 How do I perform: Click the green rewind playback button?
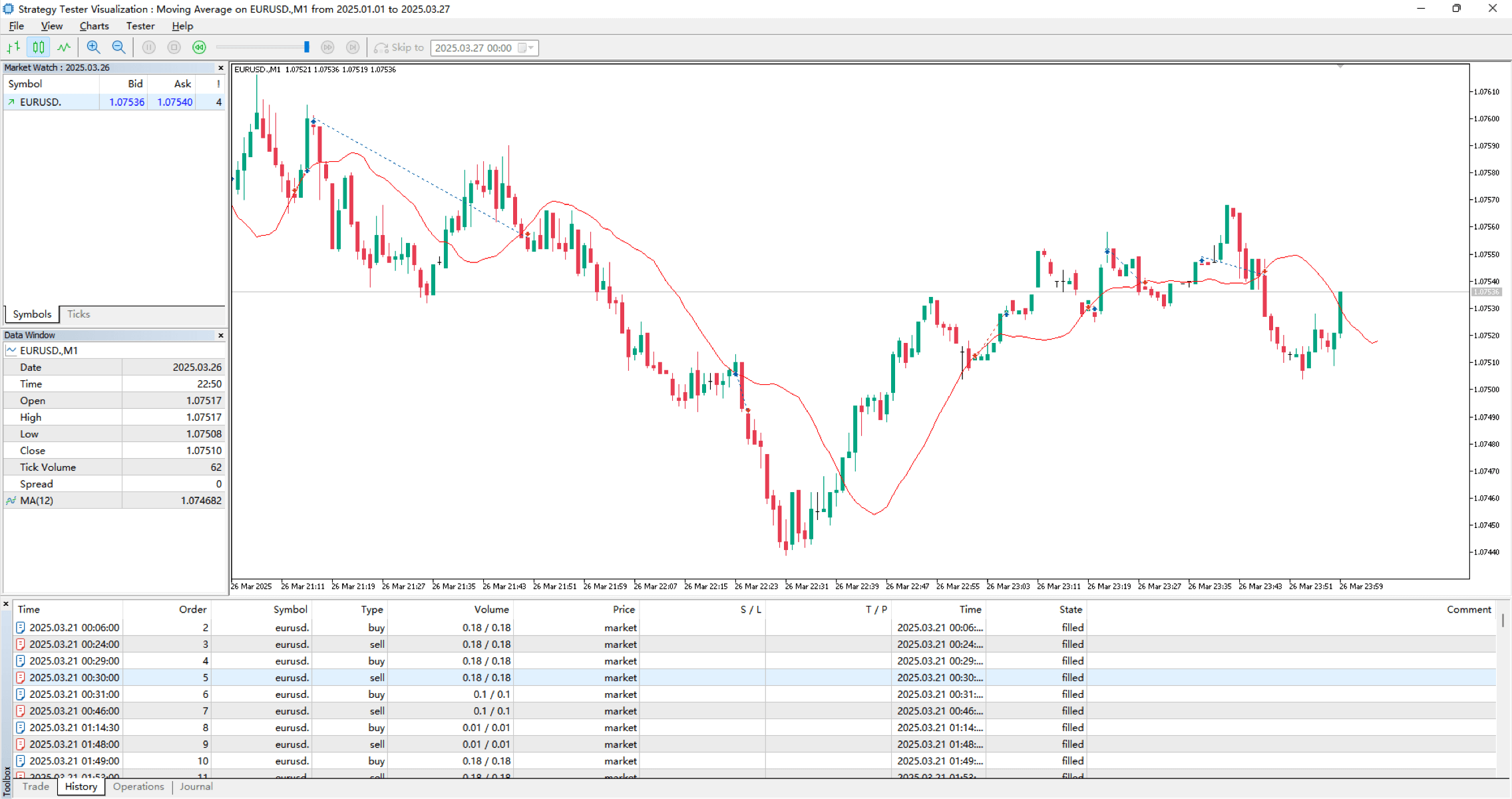(199, 47)
